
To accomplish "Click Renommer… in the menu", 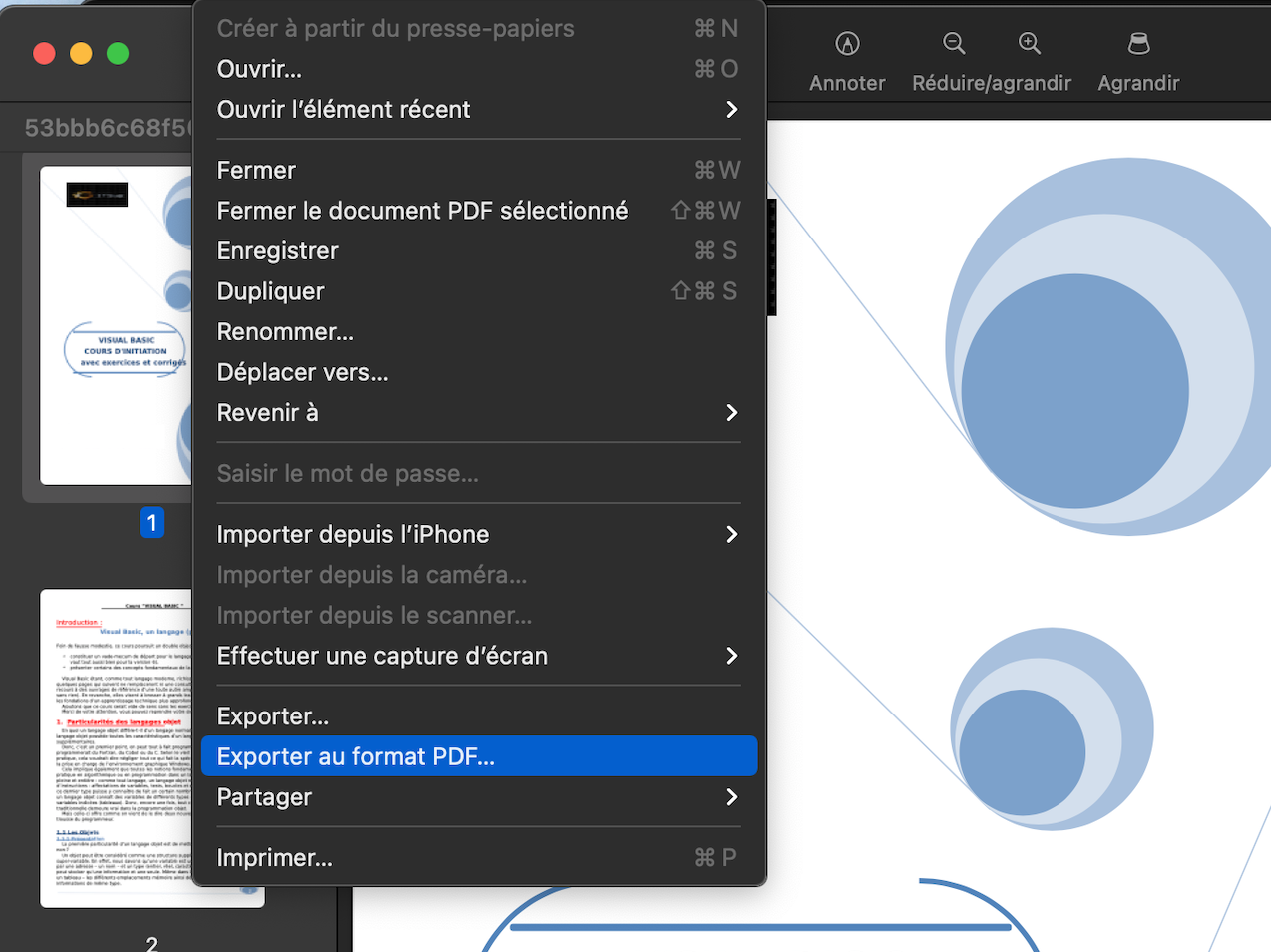I will (479, 332).
